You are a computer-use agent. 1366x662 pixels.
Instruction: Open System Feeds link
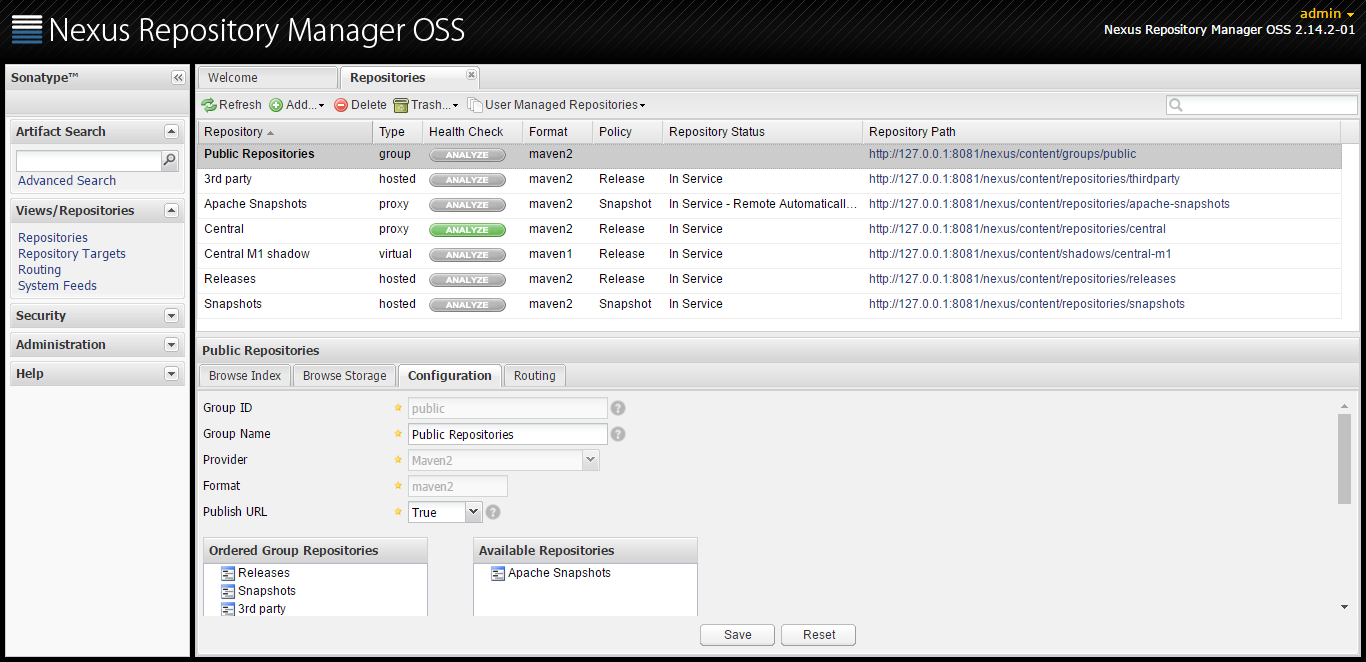[58, 286]
